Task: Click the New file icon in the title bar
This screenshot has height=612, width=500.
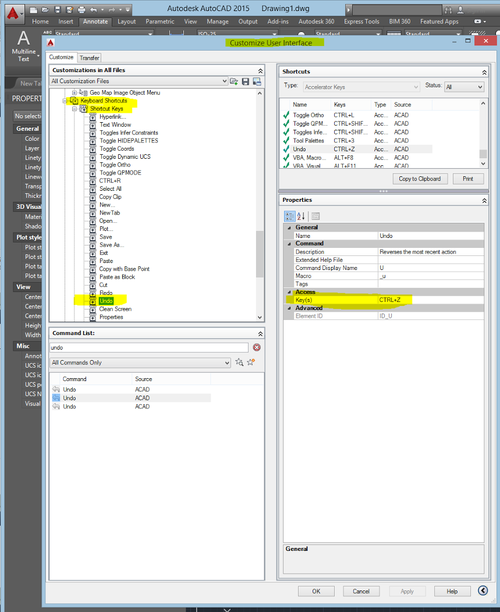Action: pyautogui.click(x=34, y=10)
